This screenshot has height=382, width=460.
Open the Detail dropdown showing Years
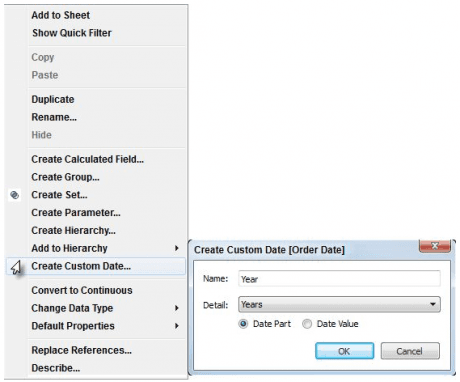coord(339,304)
